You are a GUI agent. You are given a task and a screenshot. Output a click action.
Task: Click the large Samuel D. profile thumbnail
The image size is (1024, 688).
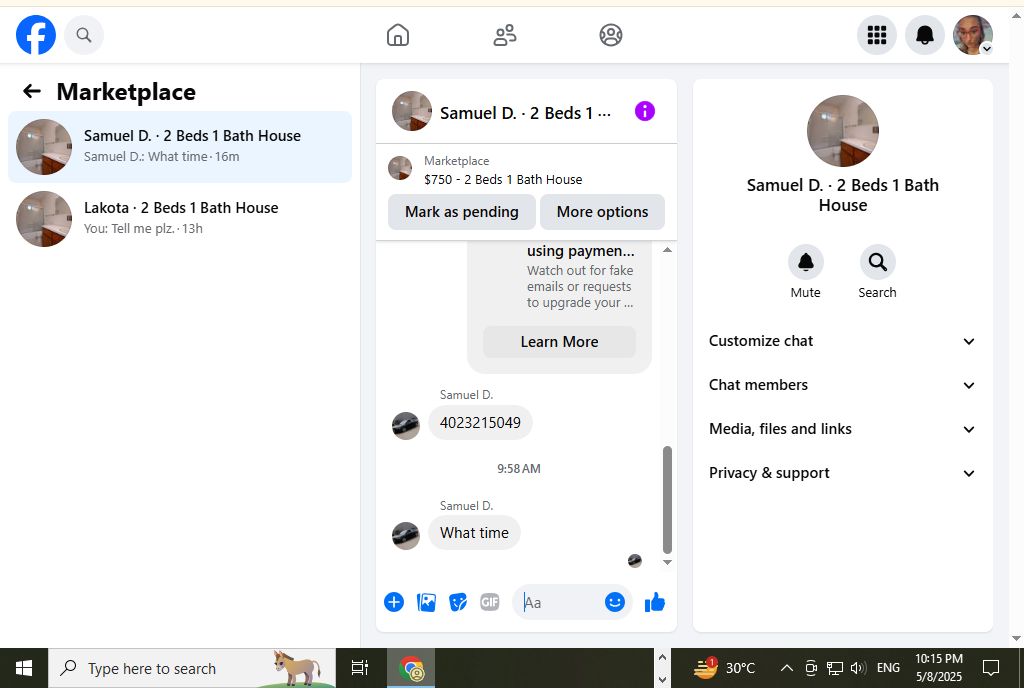(x=842, y=131)
